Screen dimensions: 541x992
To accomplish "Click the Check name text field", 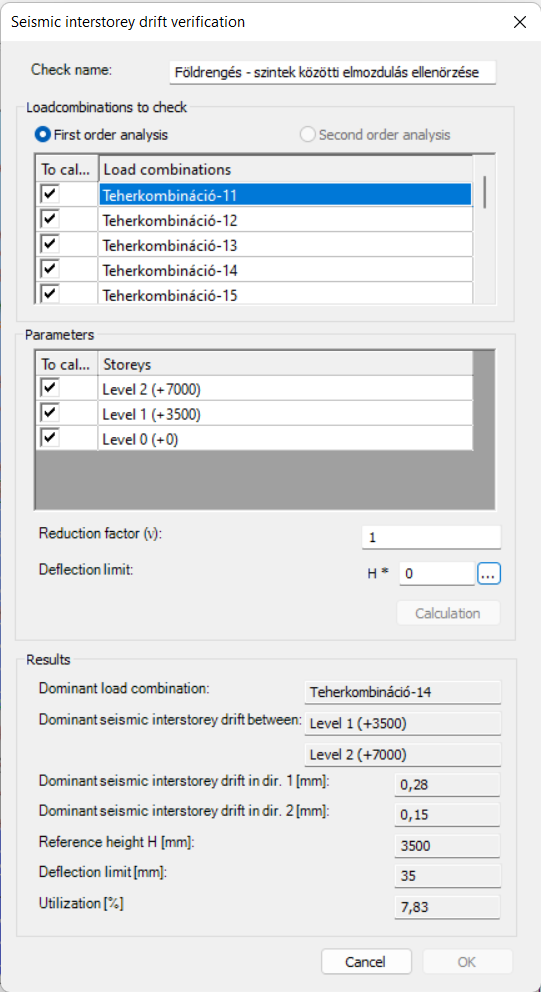I will tap(333, 73).
